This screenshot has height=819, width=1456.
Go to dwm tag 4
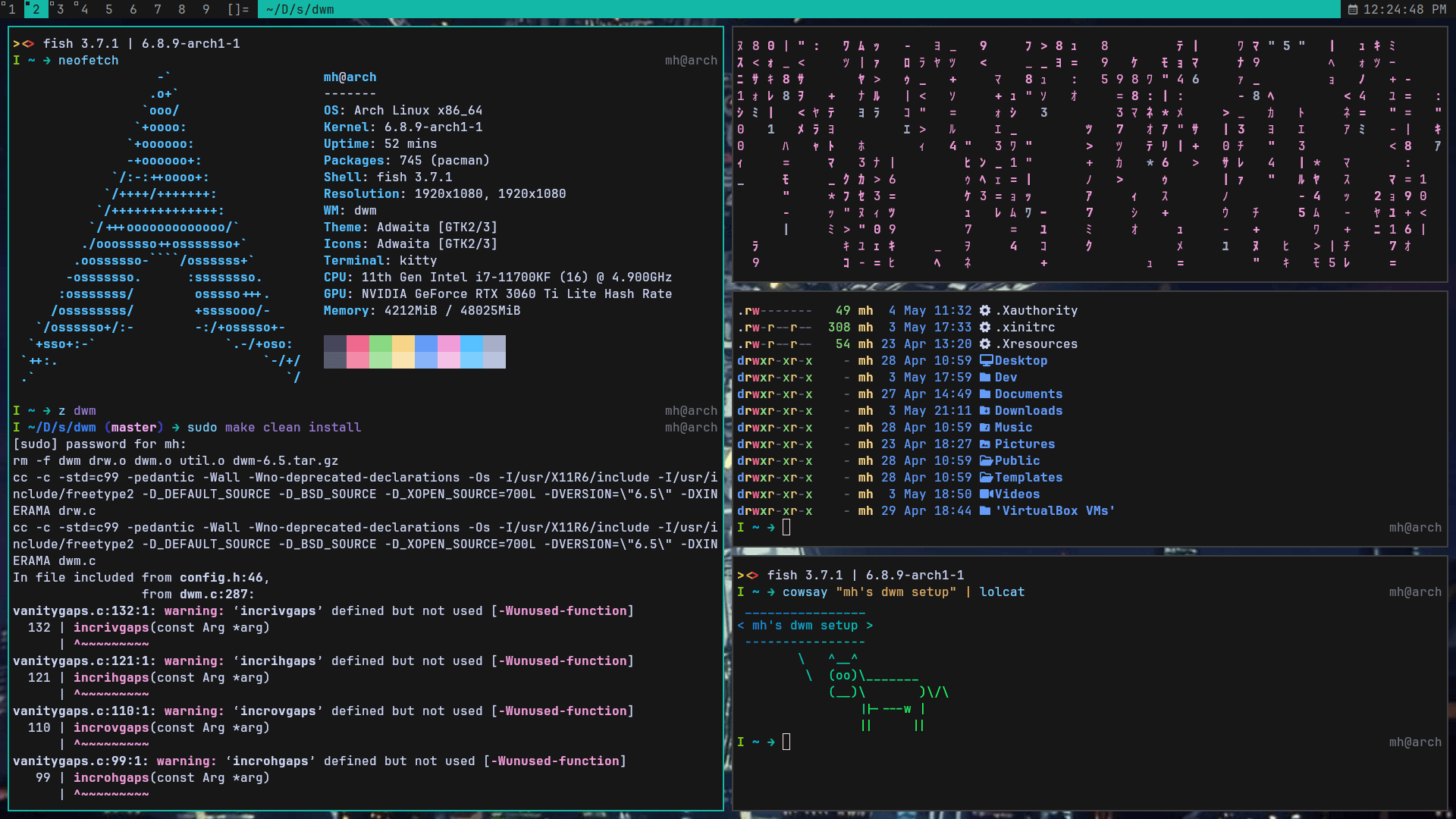click(x=84, y=9)
